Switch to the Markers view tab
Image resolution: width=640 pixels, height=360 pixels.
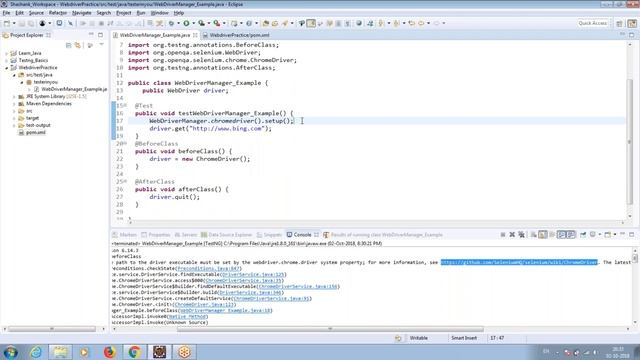[x=124, y=235]
